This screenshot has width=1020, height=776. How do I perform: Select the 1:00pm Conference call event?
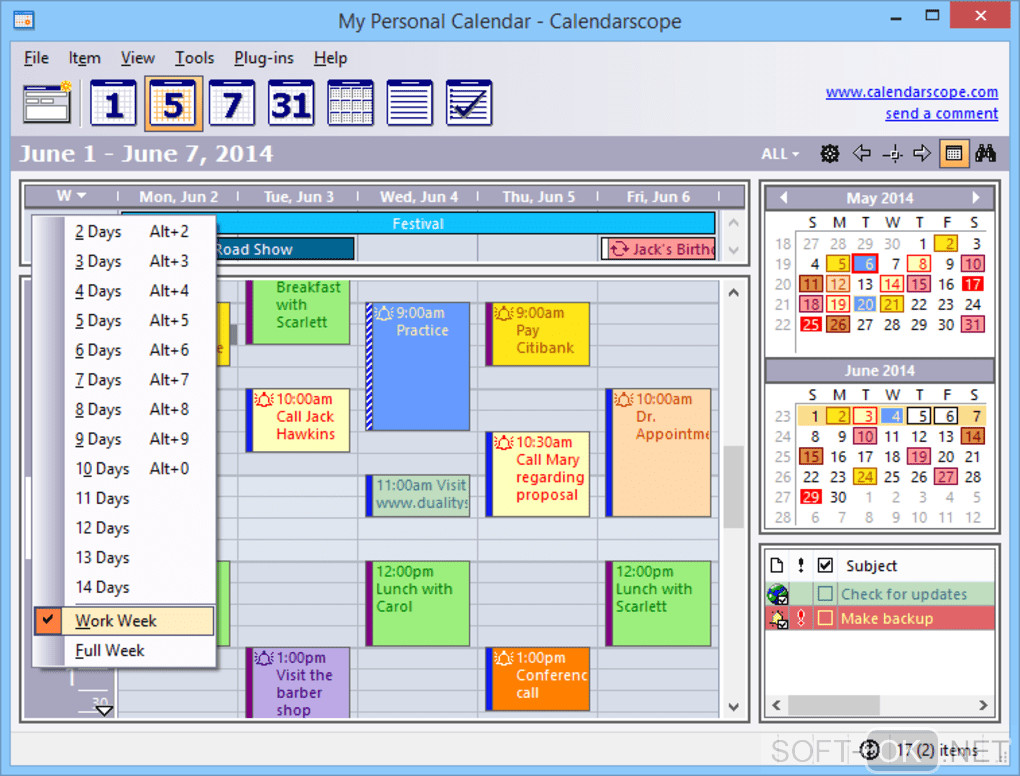[537, 678]
